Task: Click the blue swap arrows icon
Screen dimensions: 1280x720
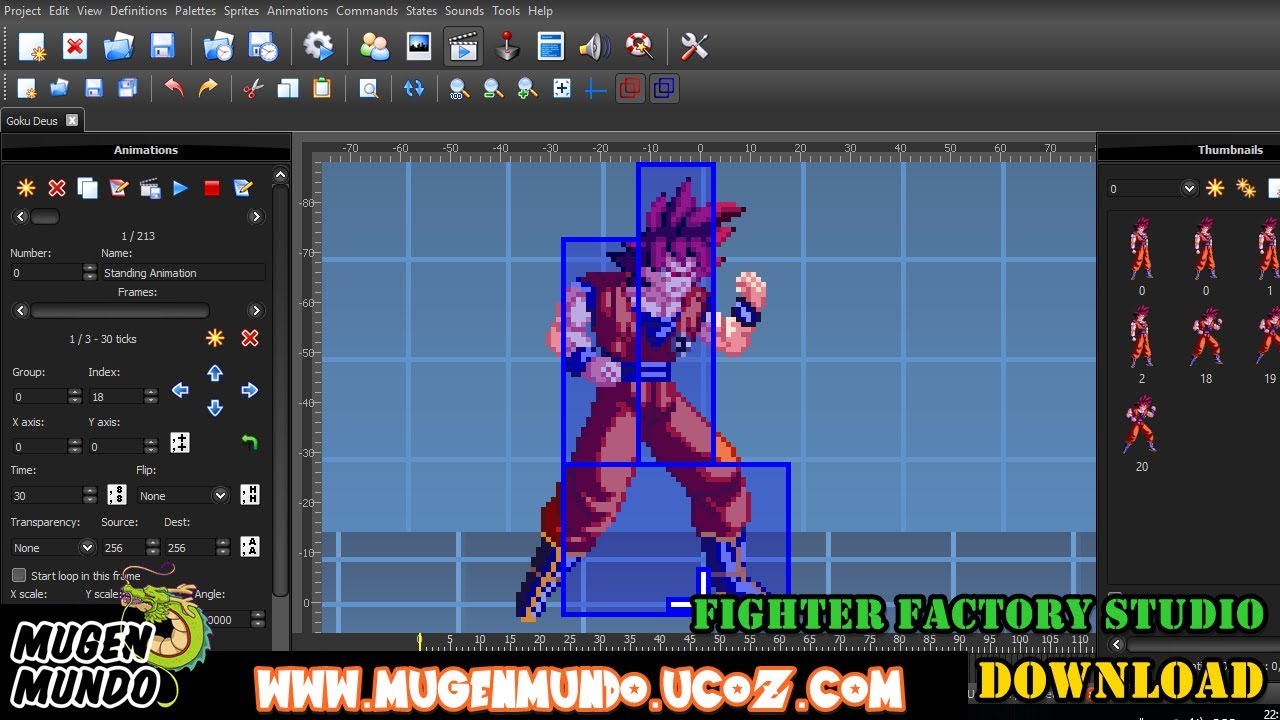Action: coord(414,88)
